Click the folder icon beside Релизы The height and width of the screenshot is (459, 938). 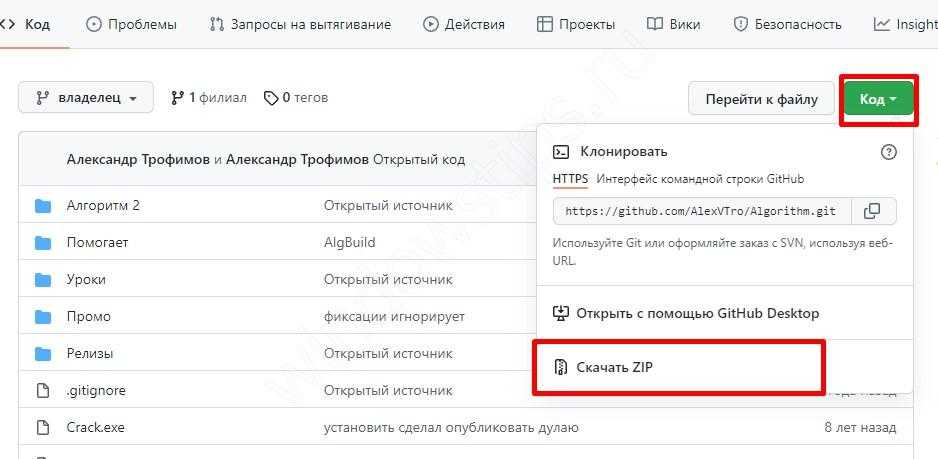(43, 354)
